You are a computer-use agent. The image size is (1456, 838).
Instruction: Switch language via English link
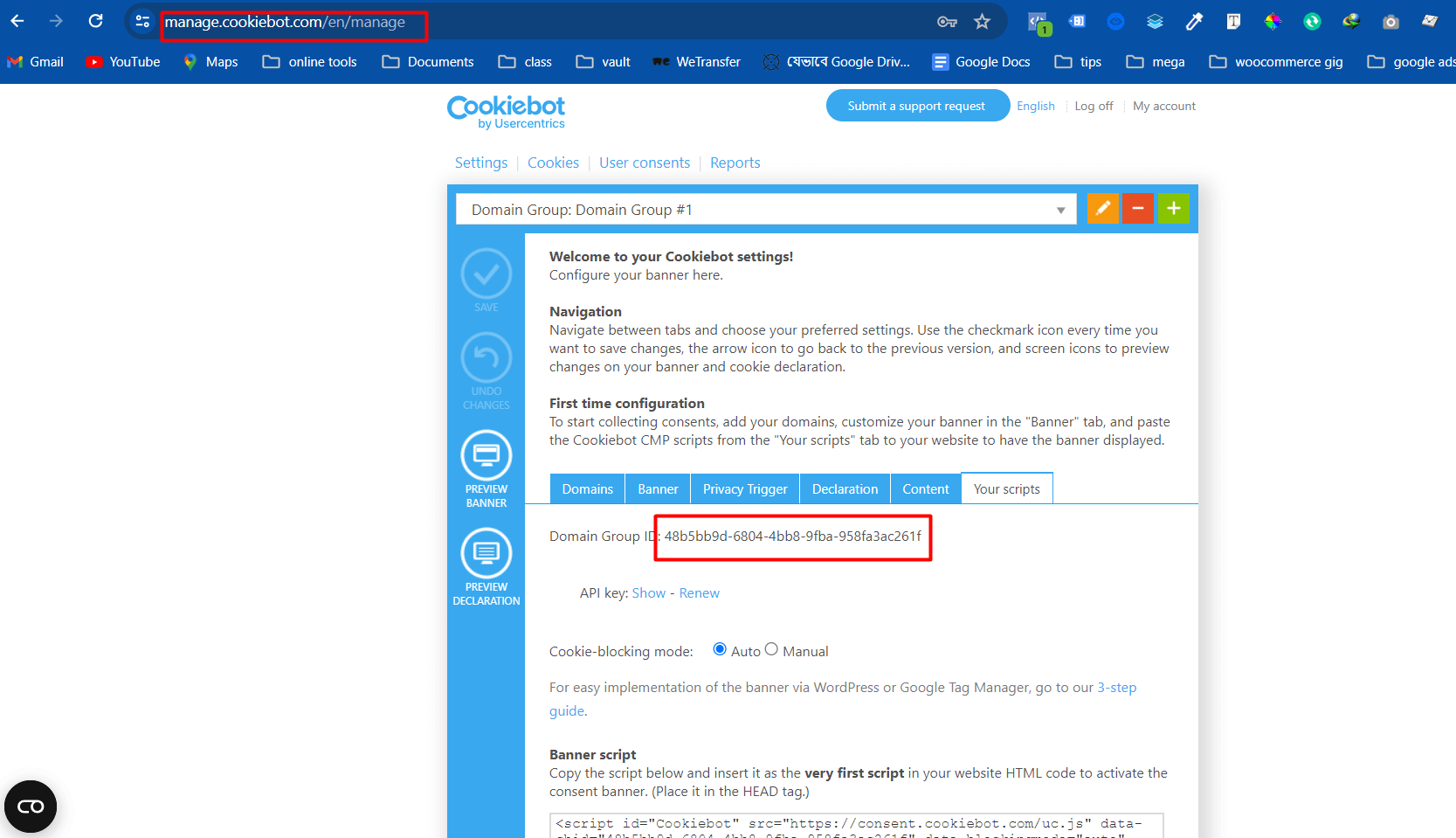pos(1036,106)
